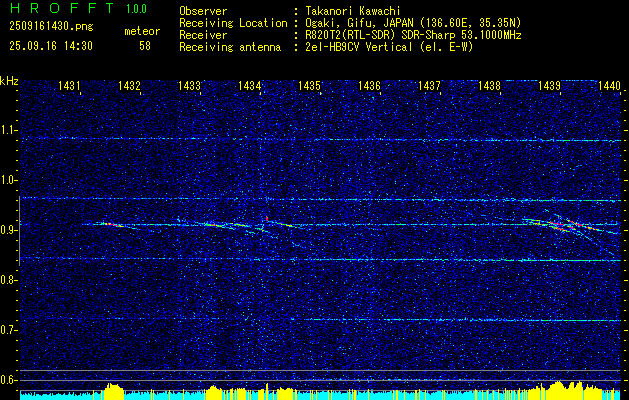629x400 pixels.
Task: Click the 1437 time marker
Action: [429, 85]
